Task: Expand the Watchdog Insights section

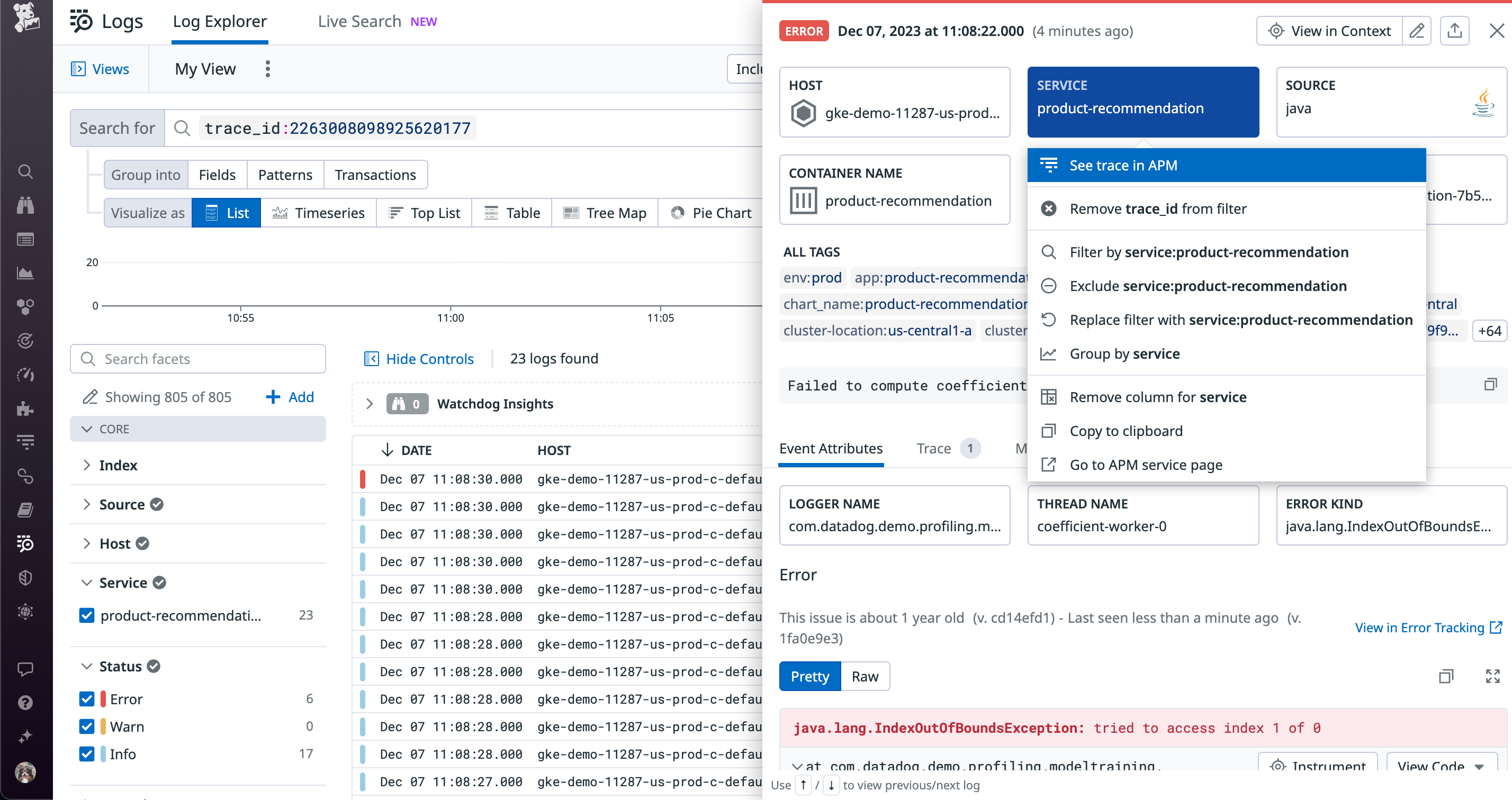Action: pos(370,404)
